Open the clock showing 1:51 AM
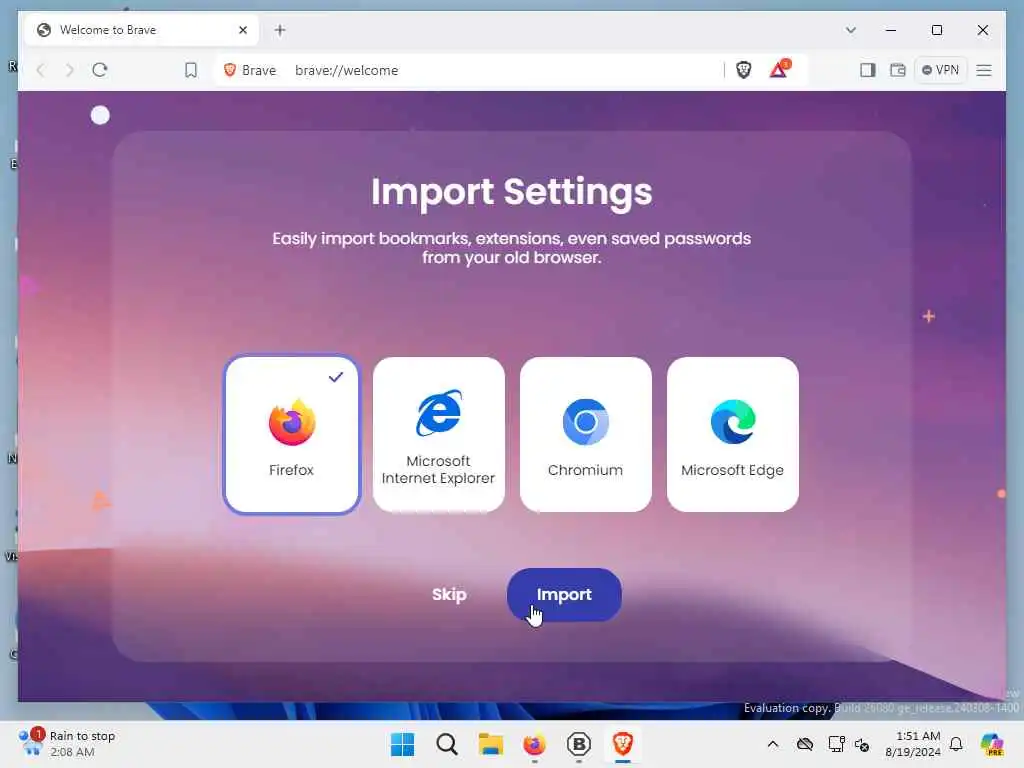The width and height of the screenshot is (1024, 768). (x=913, y=744)
